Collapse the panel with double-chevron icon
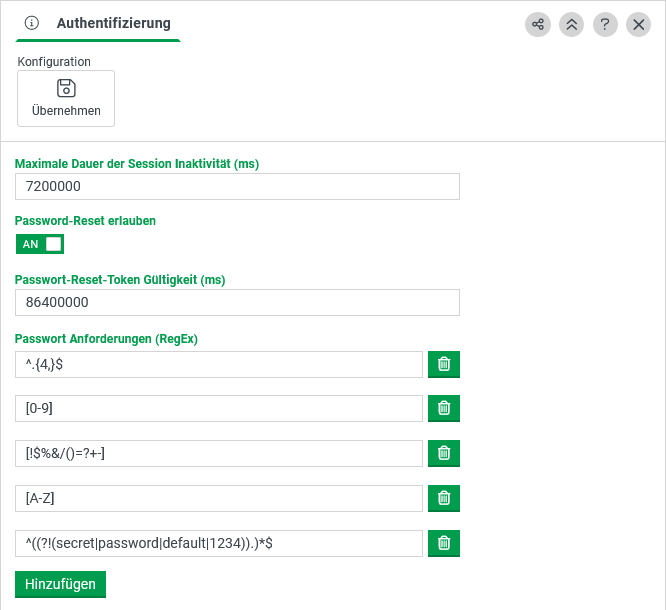Viewport: 666px width, 610px height. 572,24
